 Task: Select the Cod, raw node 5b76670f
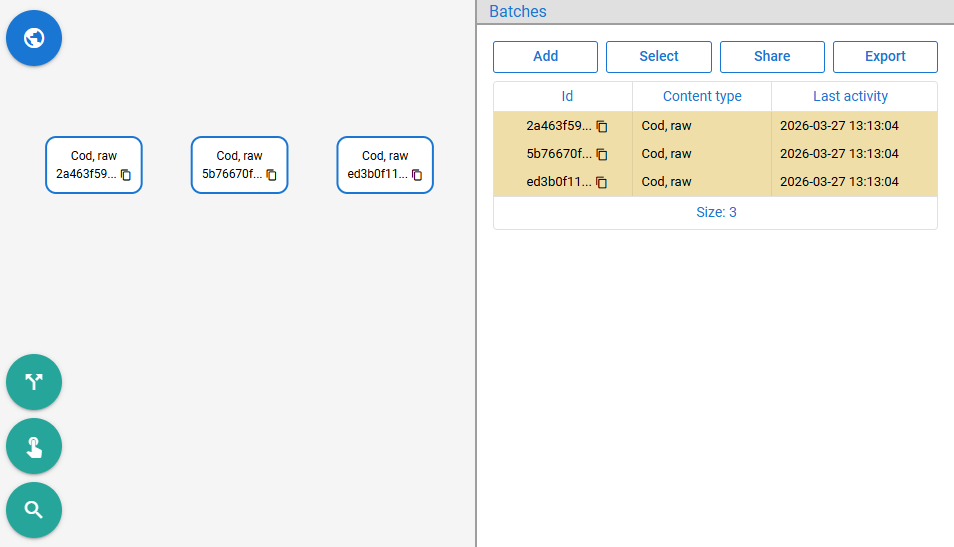click(x=240, y=165)
